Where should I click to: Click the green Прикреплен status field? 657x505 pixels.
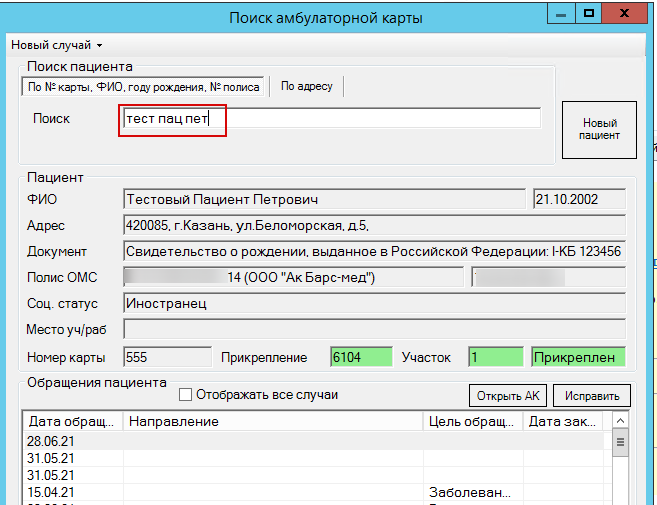coord(578,356)
